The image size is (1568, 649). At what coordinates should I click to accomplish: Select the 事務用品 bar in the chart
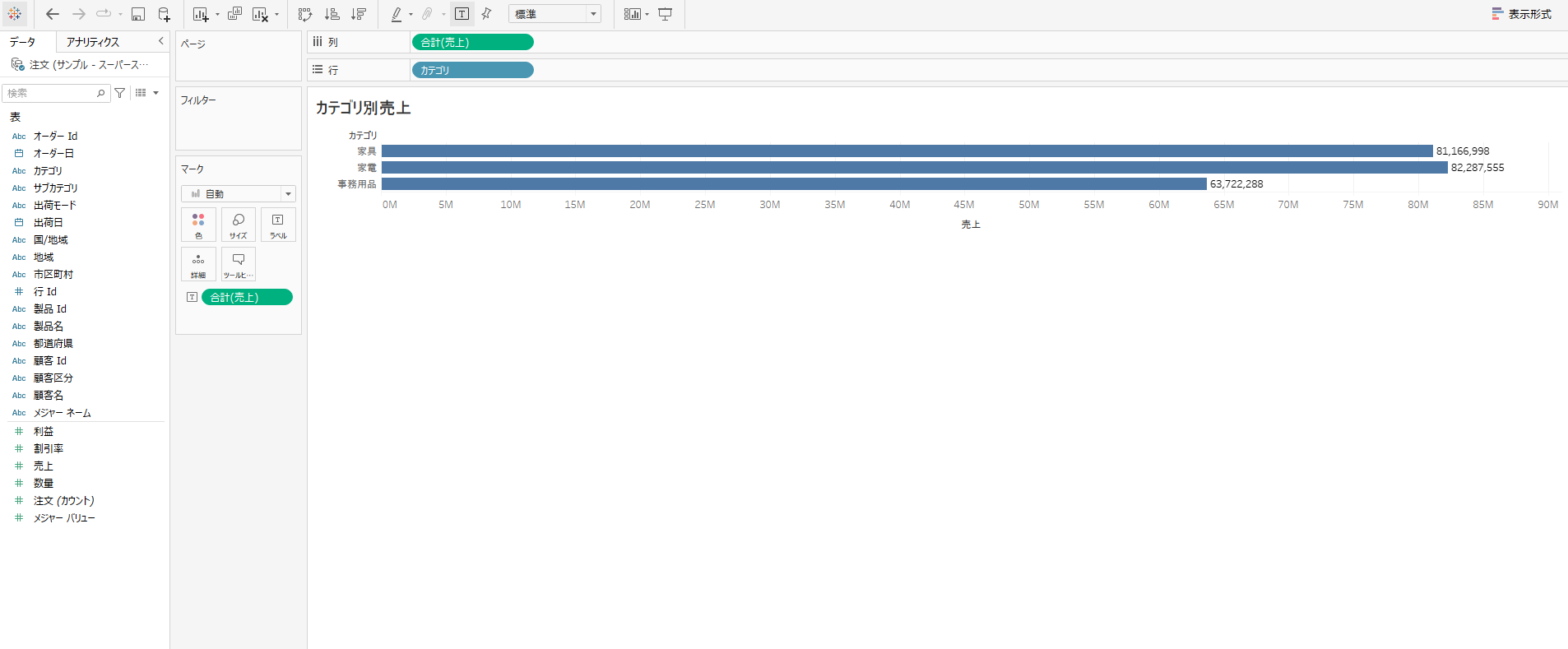pyautogui.click(x=794, y=184)
